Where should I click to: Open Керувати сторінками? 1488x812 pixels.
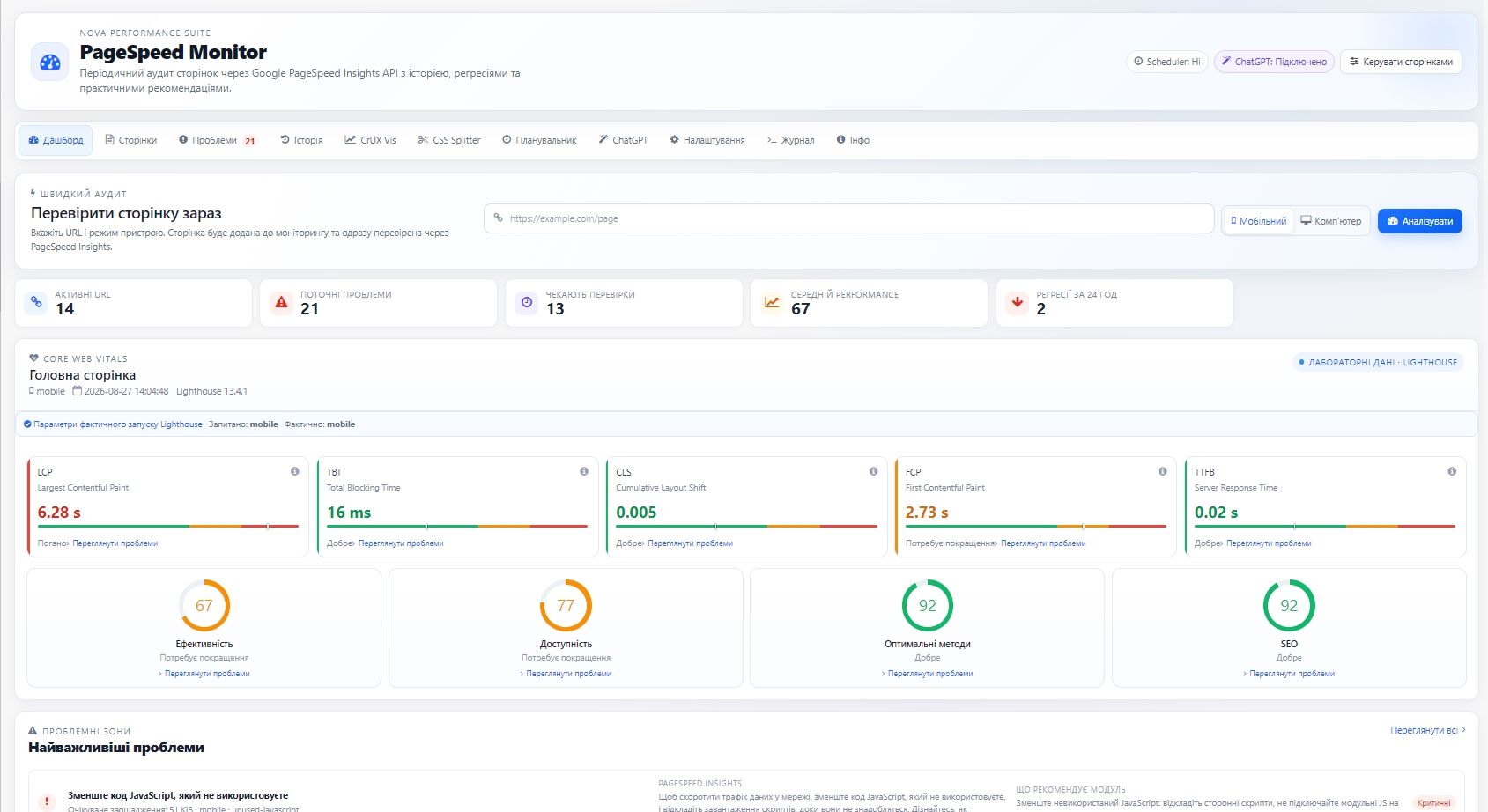(1401, 62)
